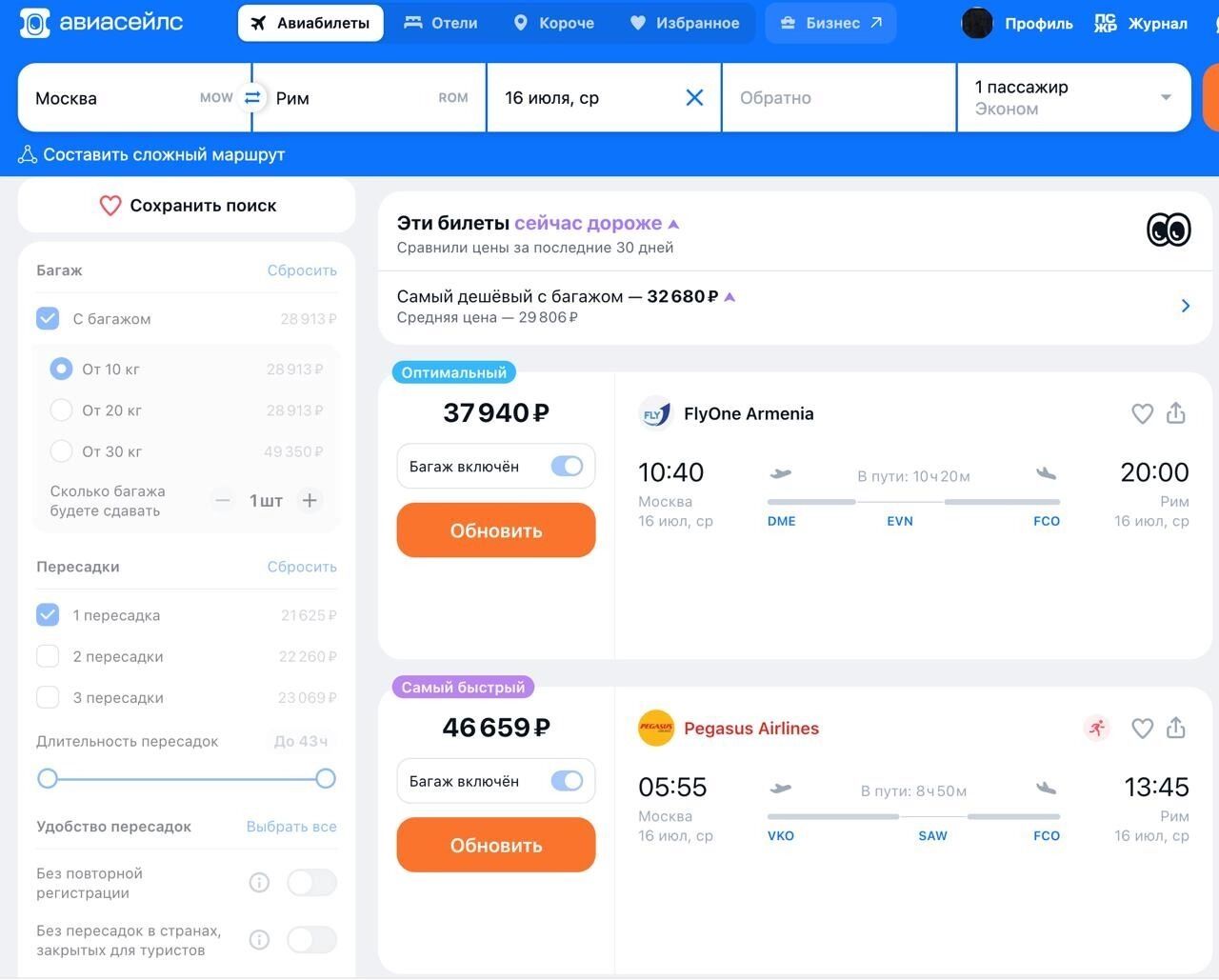Viewport: 1219px width, 980px height.
Task: Click the Обратно return date field
Action: 839,97
